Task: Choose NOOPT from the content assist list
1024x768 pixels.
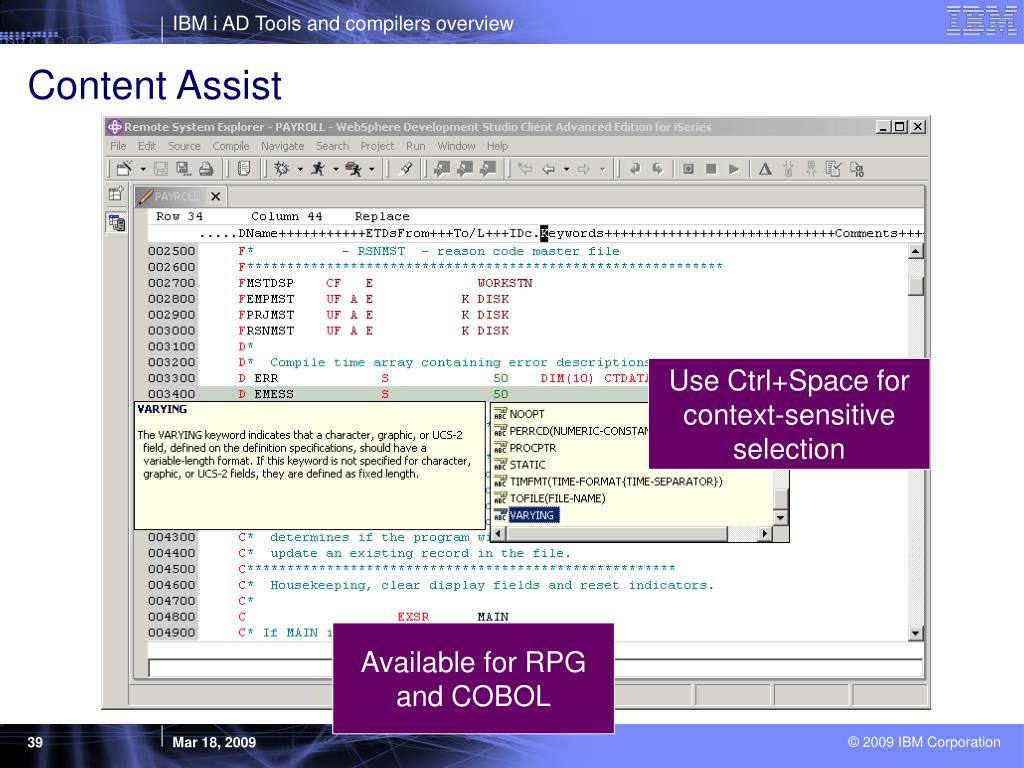Action: 519,413
